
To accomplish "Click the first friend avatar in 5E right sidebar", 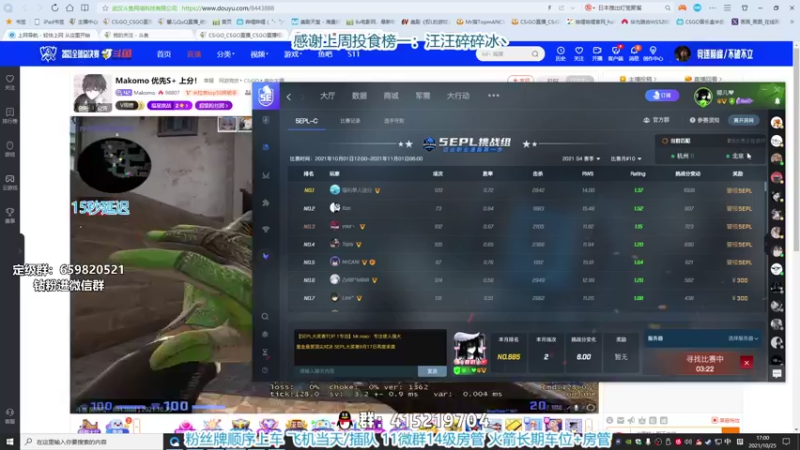I will pyautogui.click(x=777, y=122).
